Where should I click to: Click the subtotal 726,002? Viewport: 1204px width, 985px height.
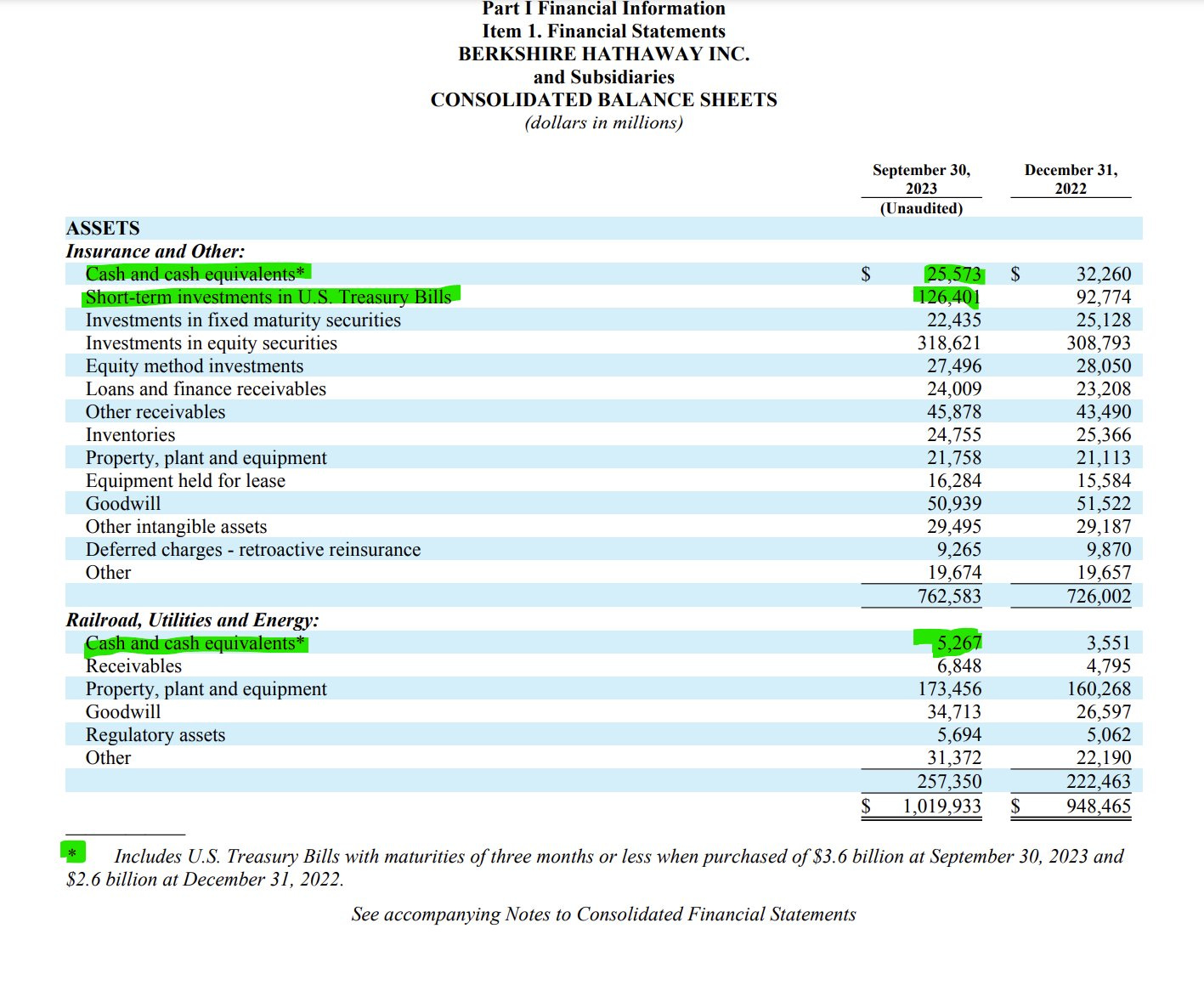[x=1099, y=596]
